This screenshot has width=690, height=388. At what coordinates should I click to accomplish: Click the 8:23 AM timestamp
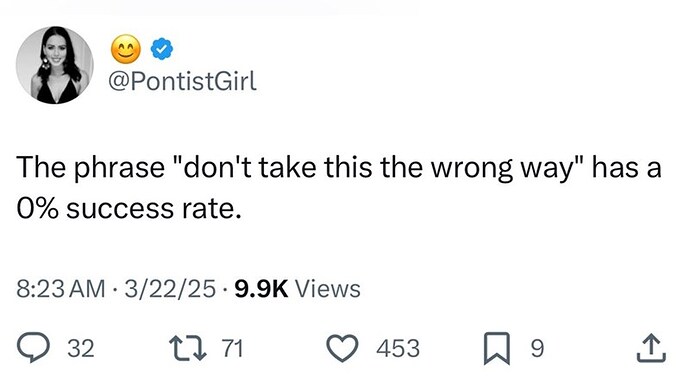click(x=61, y=289)
